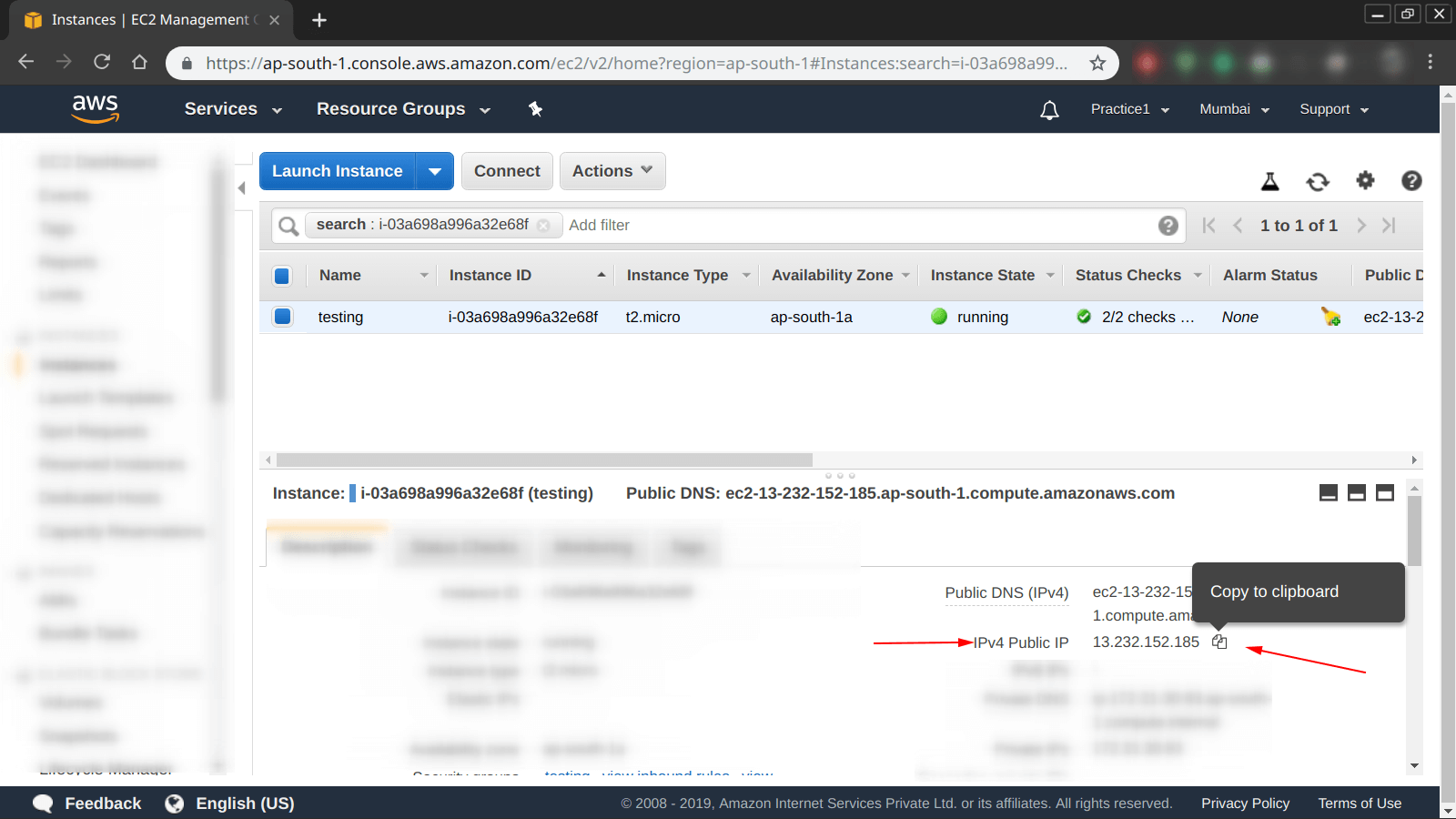Click the 2/2 checks status cell

pyautogui.click(x=1136, y=317)
